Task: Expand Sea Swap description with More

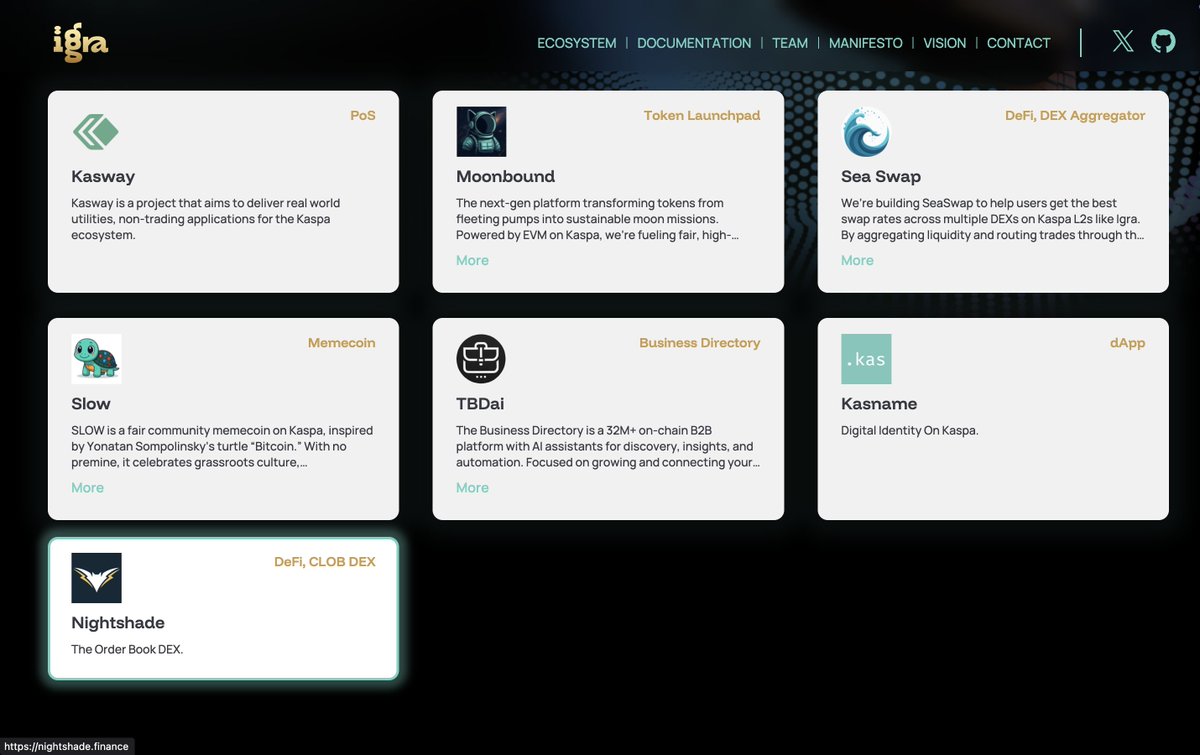Action: (x=857, y=260)
